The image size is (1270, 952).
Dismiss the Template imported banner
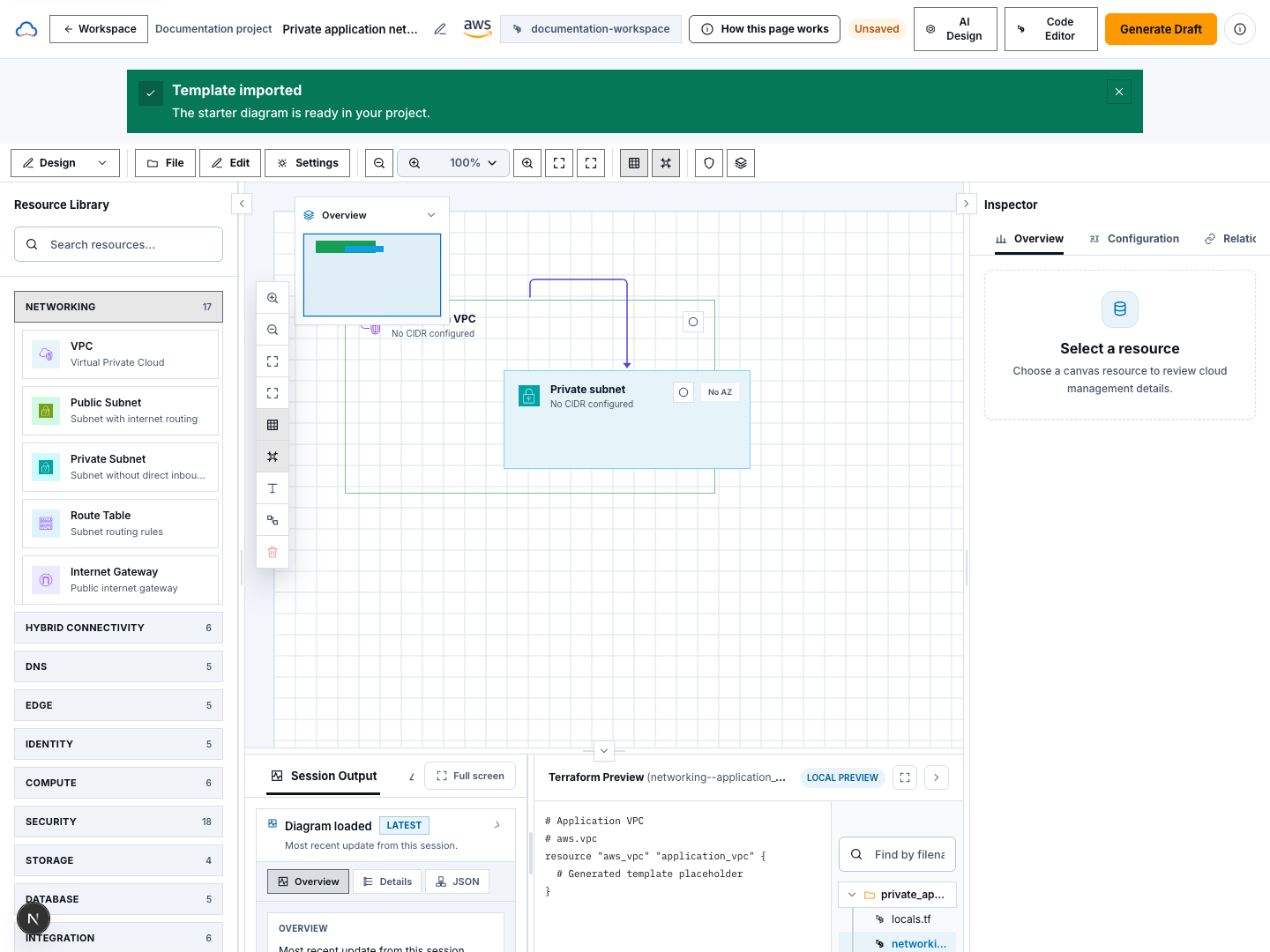[x=1119, y=92]
